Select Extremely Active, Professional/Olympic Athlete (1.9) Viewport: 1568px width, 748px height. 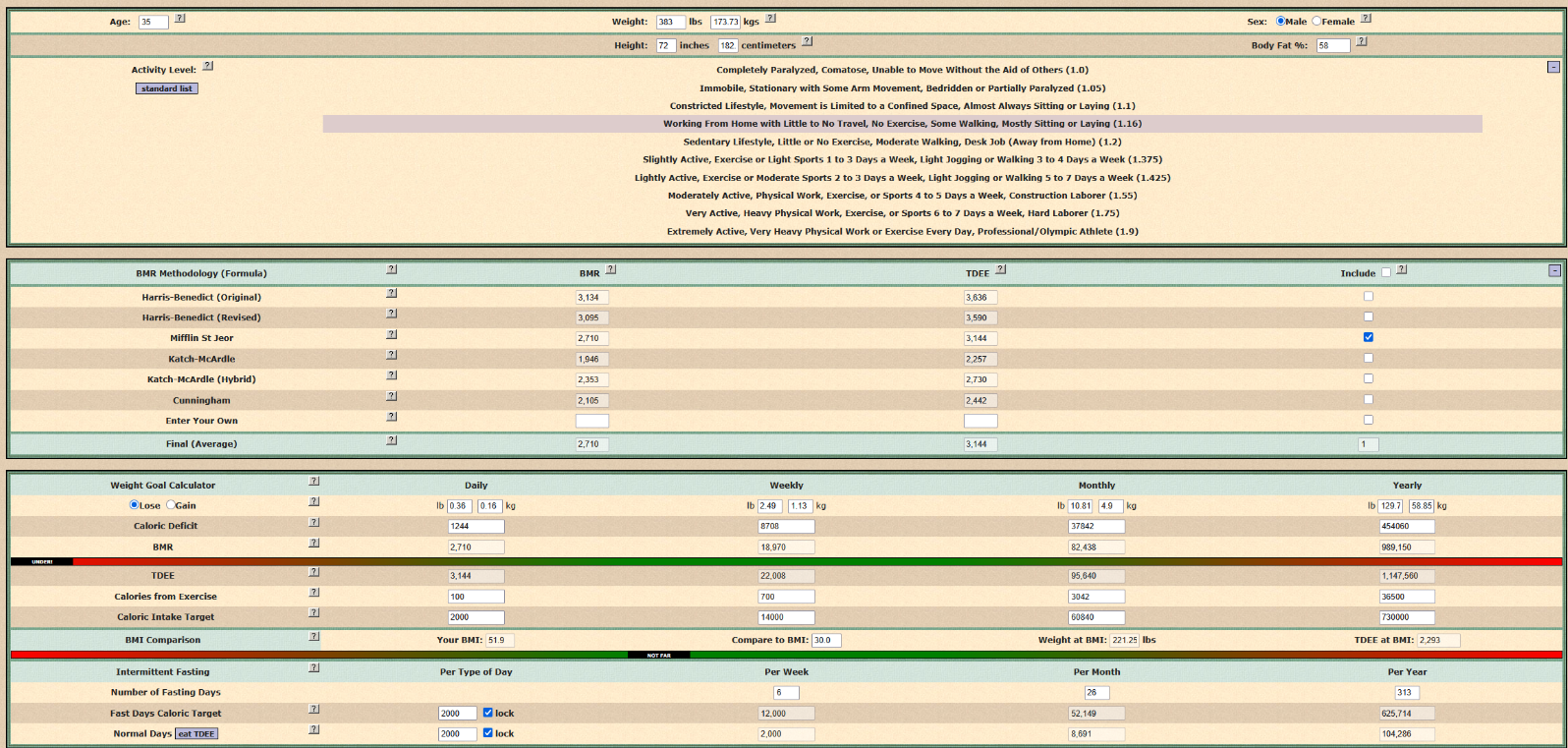click(x=902, y=232)
